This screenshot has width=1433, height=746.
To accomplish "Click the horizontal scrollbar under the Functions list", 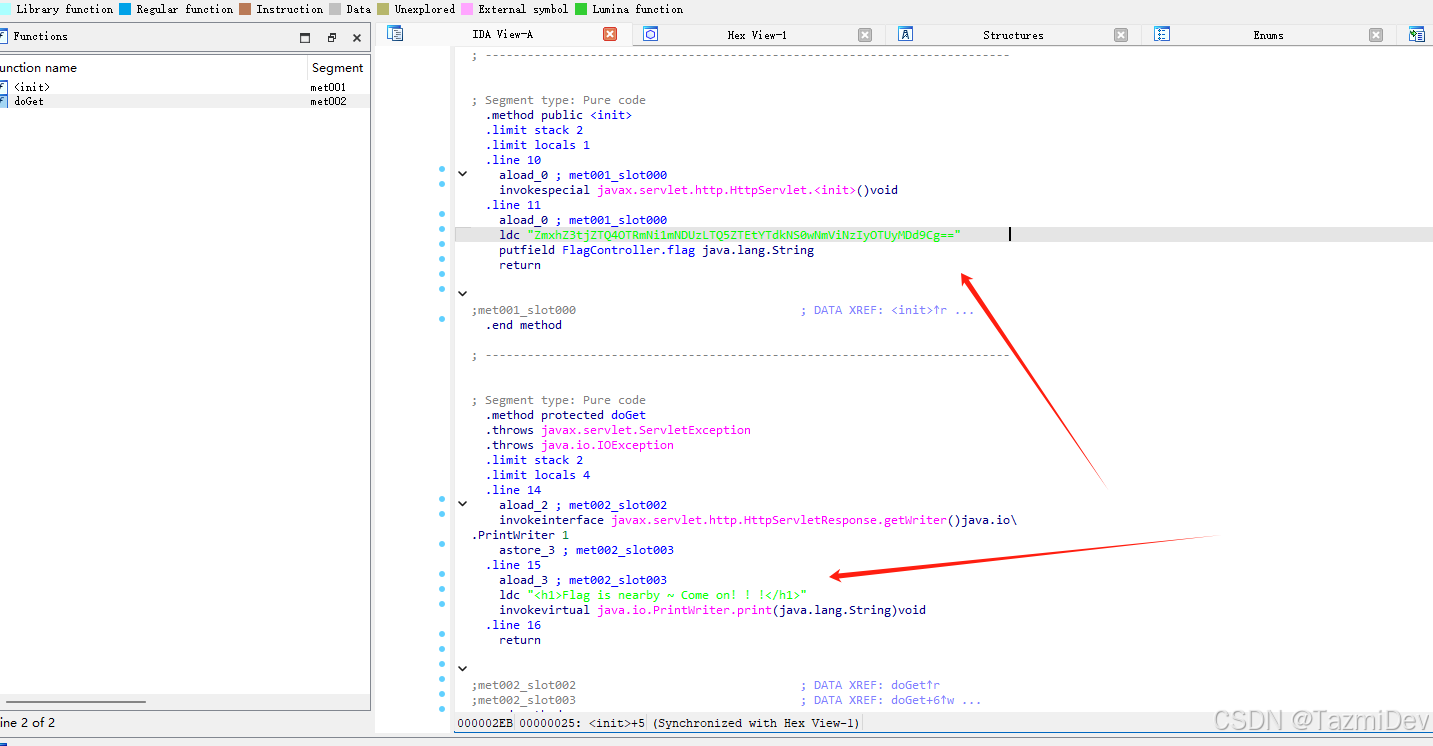I will click(75, 702).
